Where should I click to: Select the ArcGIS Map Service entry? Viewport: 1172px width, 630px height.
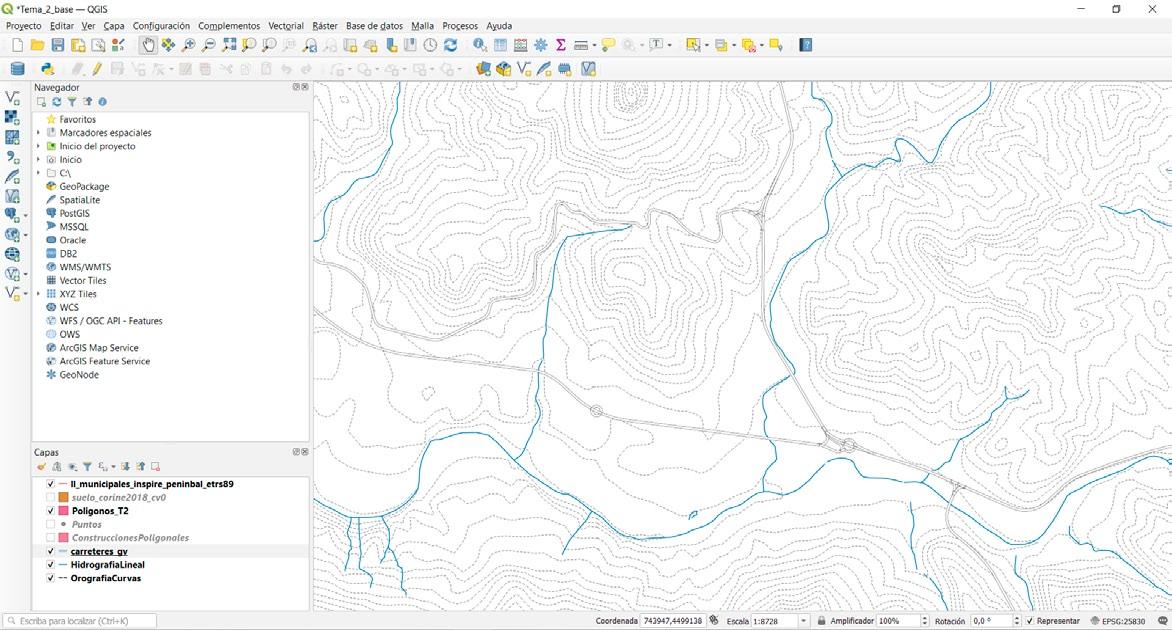point(99,348)
